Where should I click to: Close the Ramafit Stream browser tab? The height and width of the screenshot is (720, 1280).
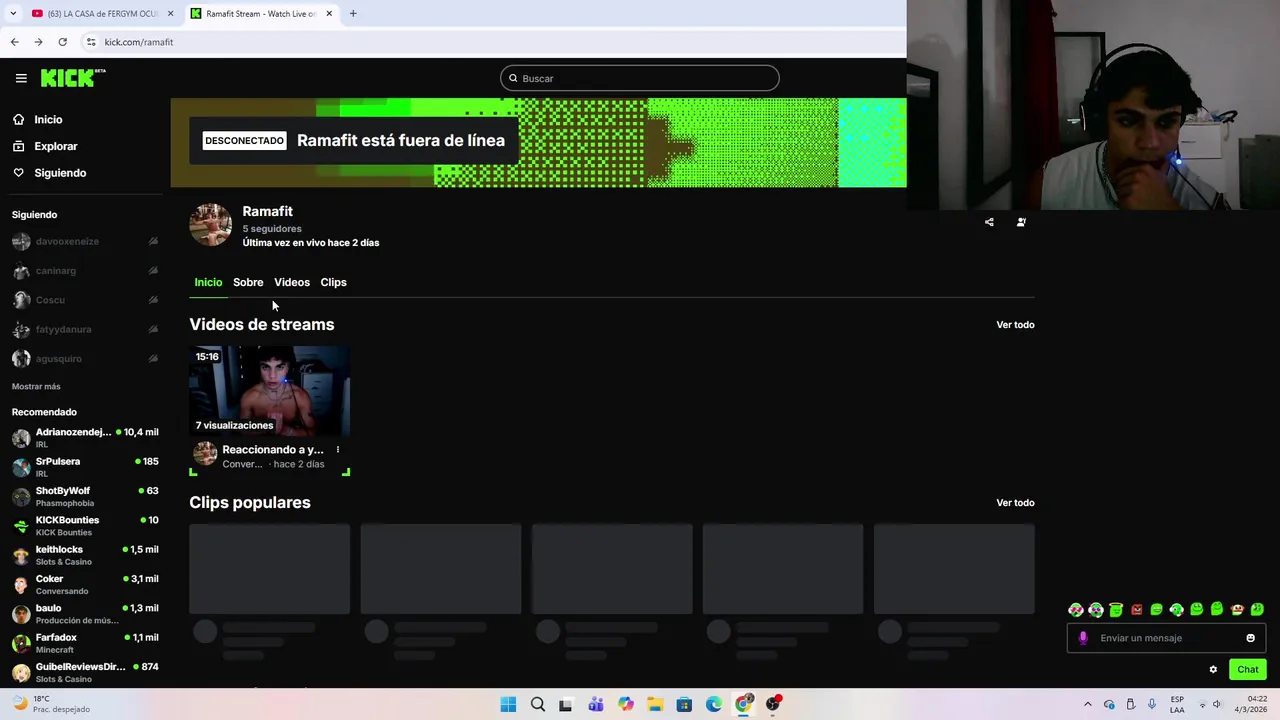[x=329, y=14]
